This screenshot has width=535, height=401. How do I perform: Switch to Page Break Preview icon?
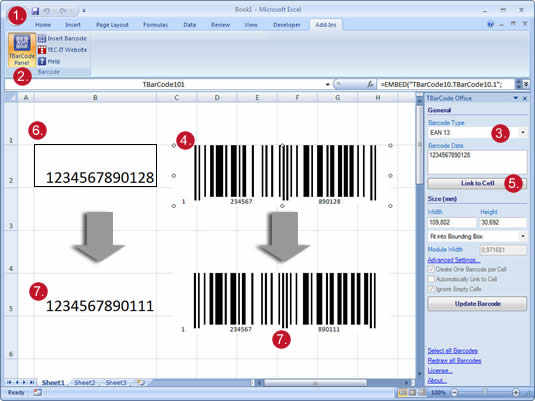[x=422, y=392]
